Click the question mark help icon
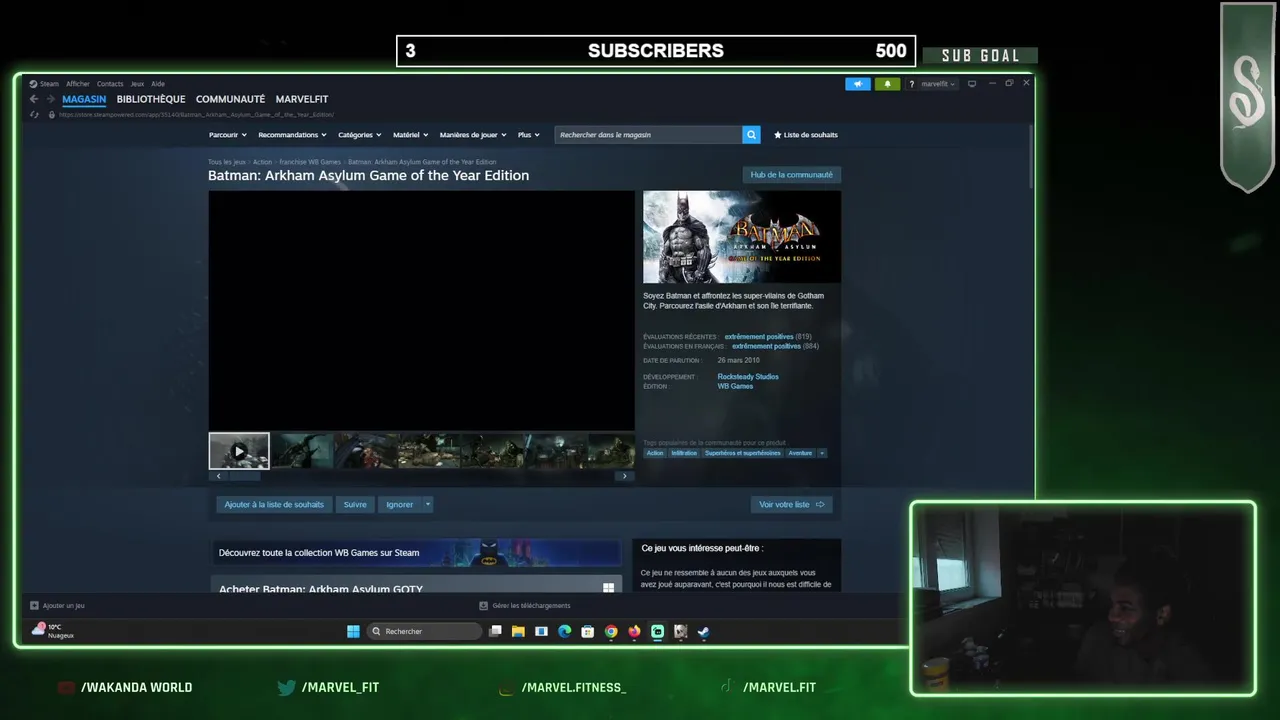This screenshot has width=1280, height=720. click(911, 84)
